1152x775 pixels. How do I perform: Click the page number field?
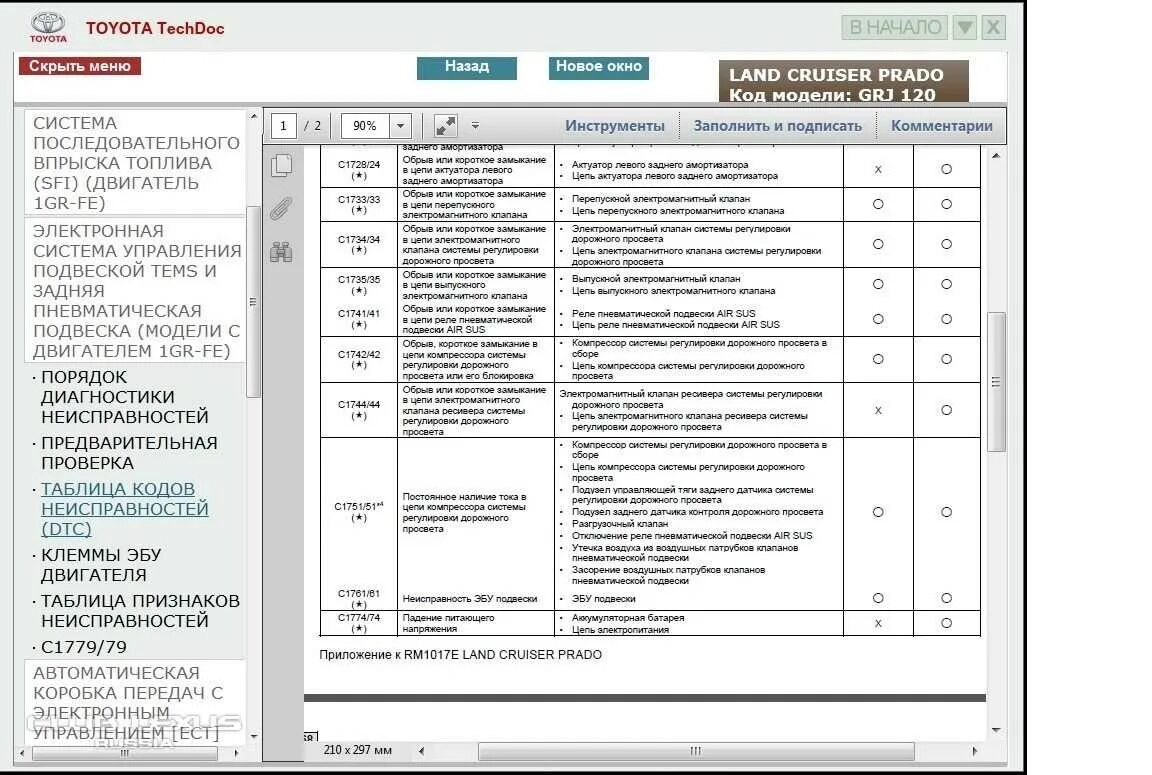284,126
